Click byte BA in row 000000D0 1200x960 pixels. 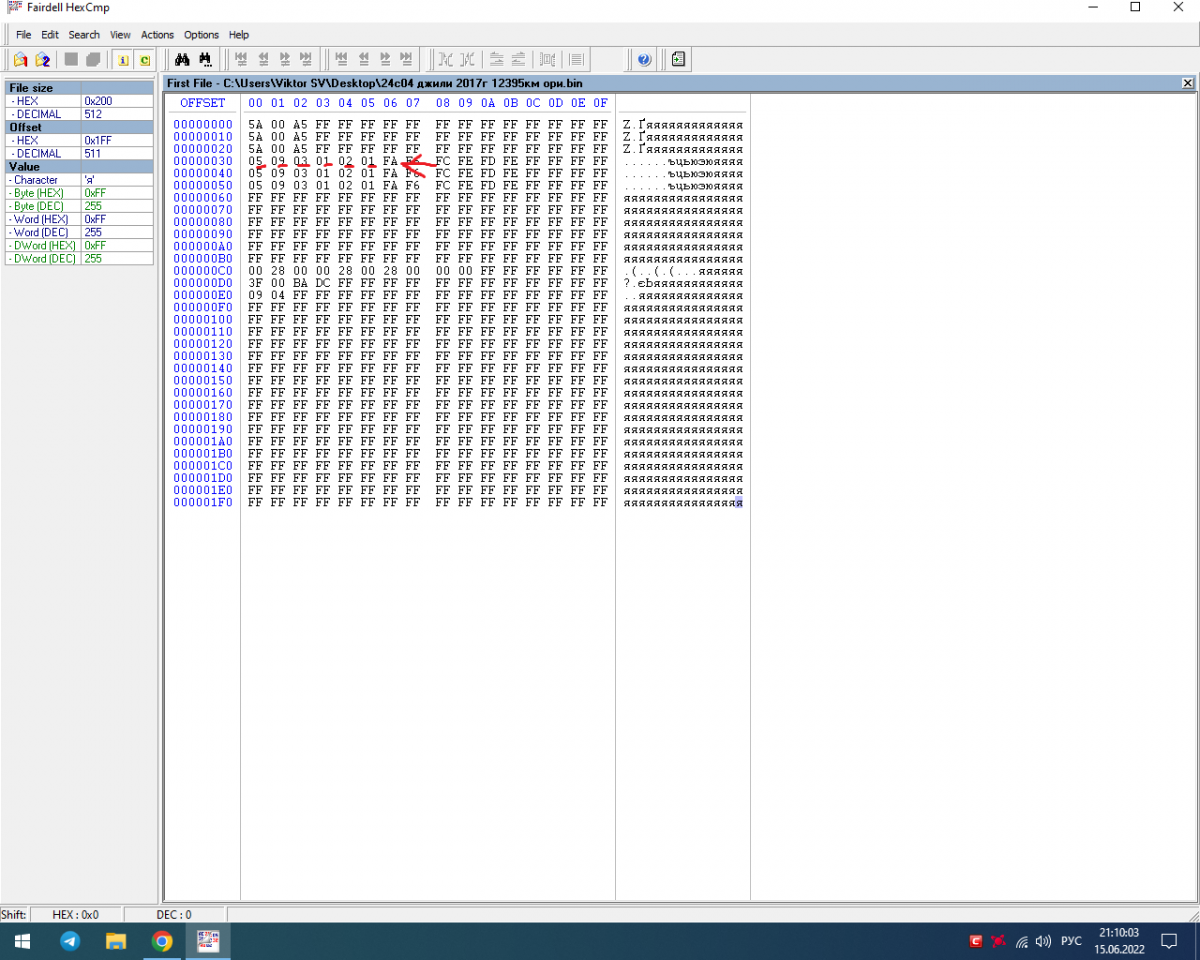[300, 283]
